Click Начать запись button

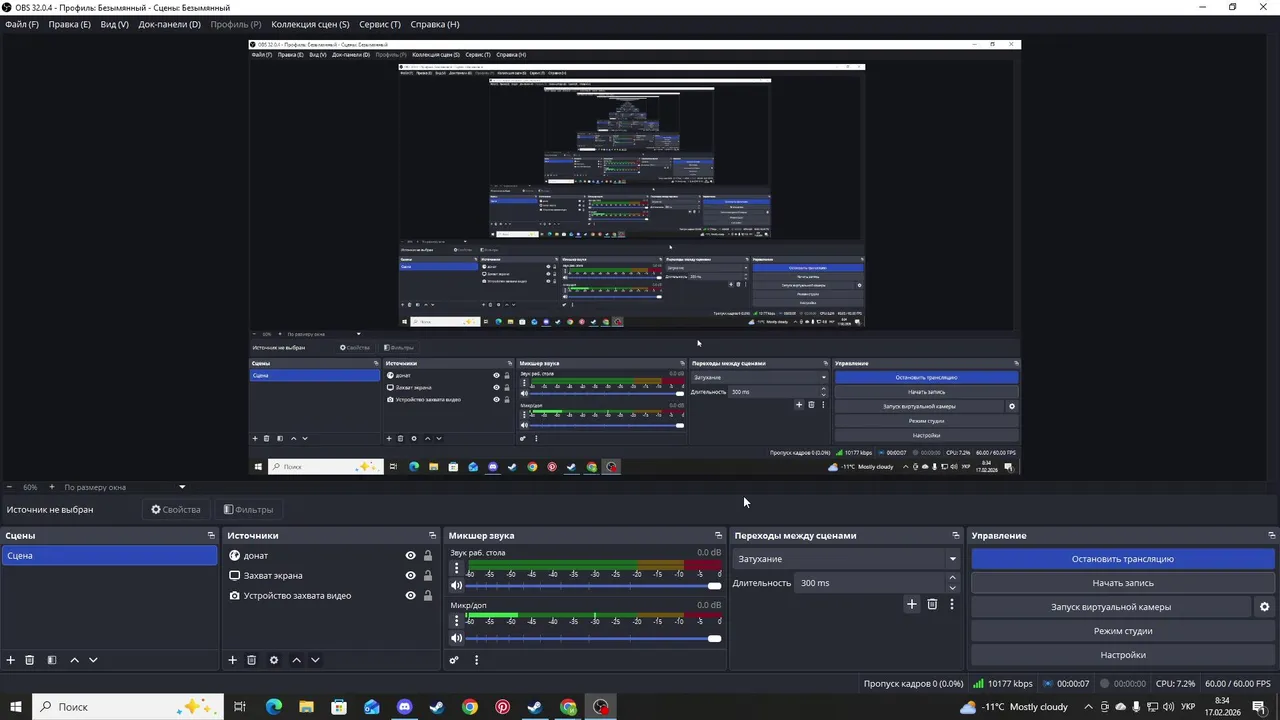pos(1123,583)
